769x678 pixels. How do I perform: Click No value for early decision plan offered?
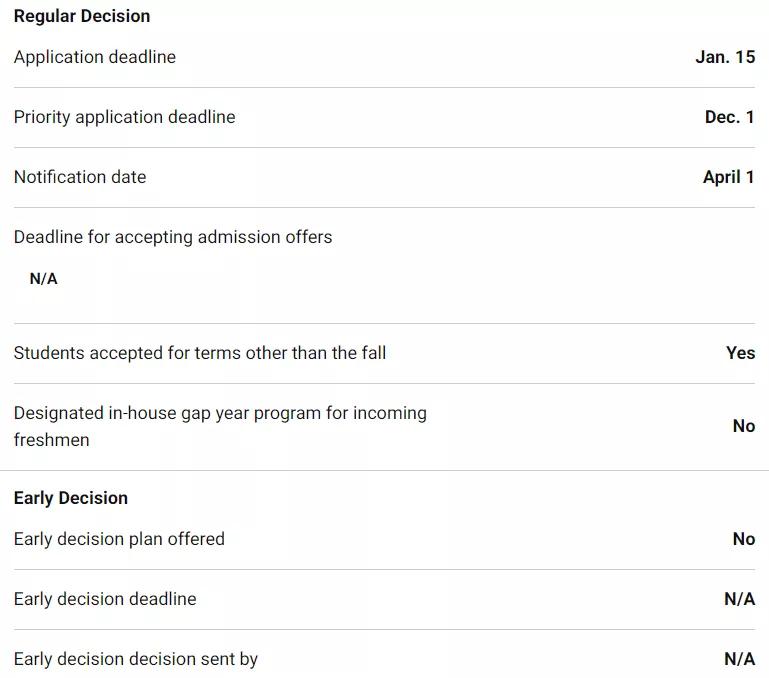743,539
